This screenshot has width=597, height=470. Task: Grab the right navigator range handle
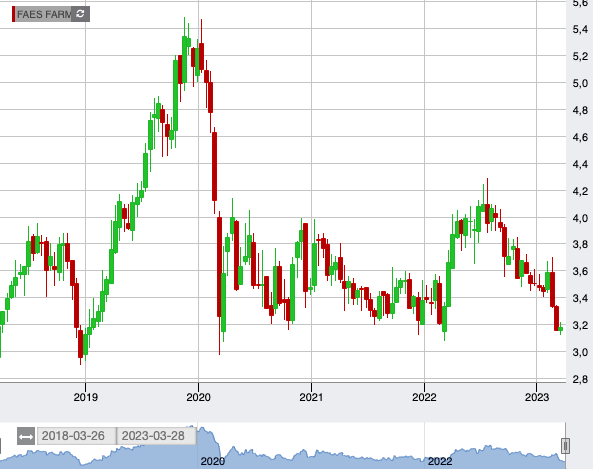(565, 446)
